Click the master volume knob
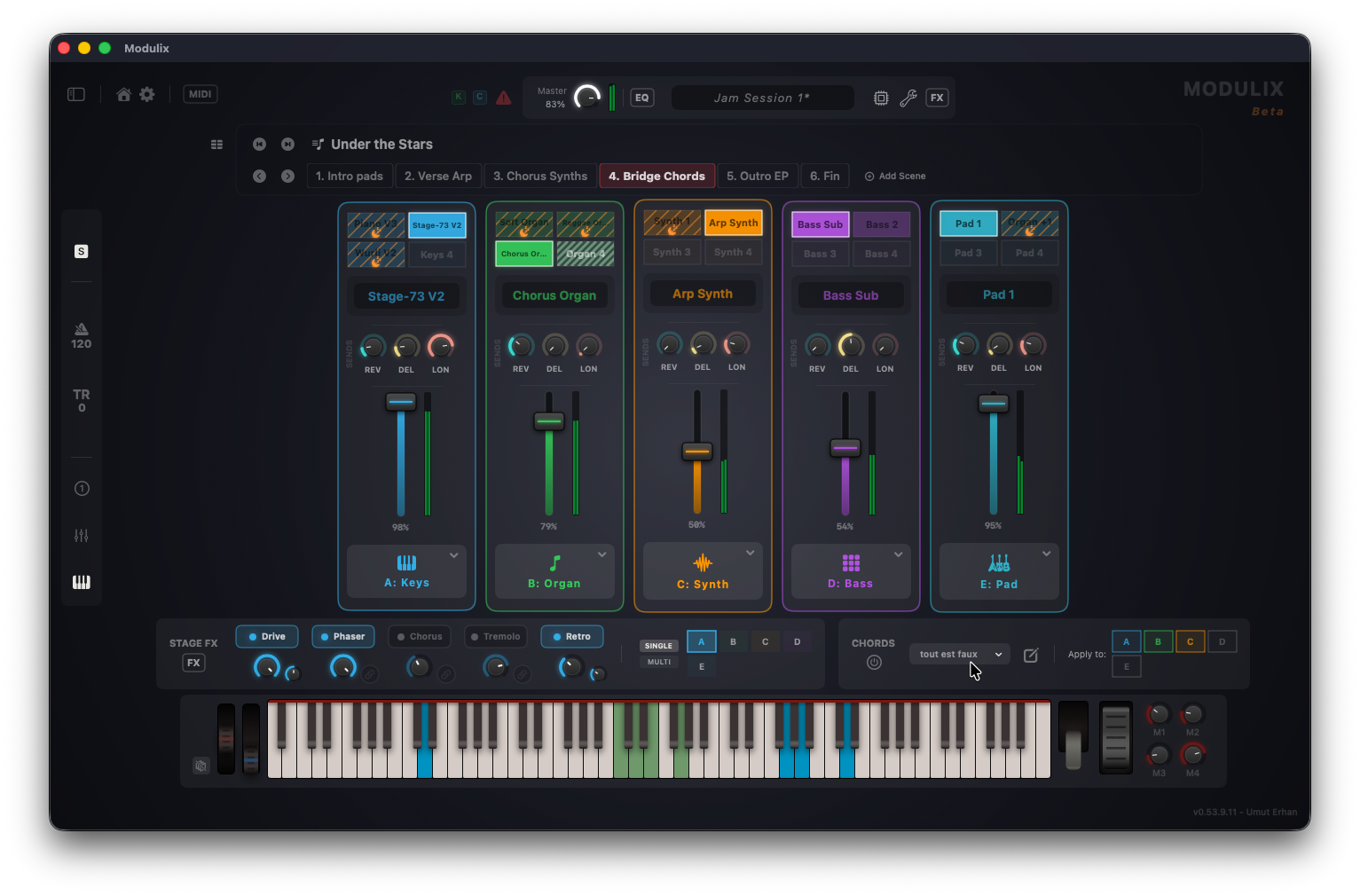Screen dimensions: 1360x896 click(x=586, y=97)
